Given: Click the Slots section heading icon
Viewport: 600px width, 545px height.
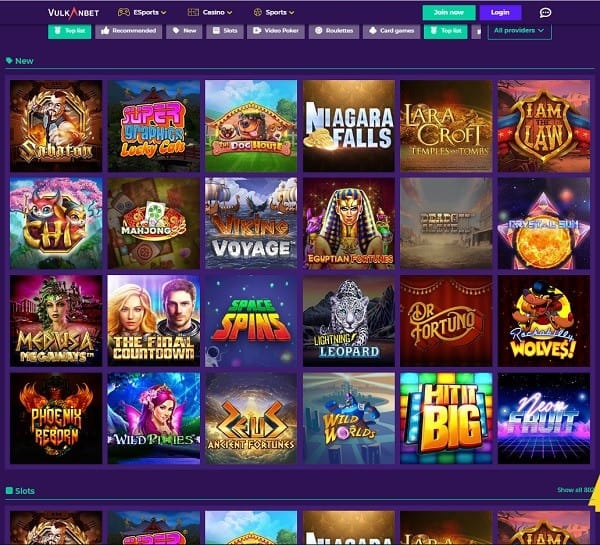Looking at the screenshot, I should [9, 490].
